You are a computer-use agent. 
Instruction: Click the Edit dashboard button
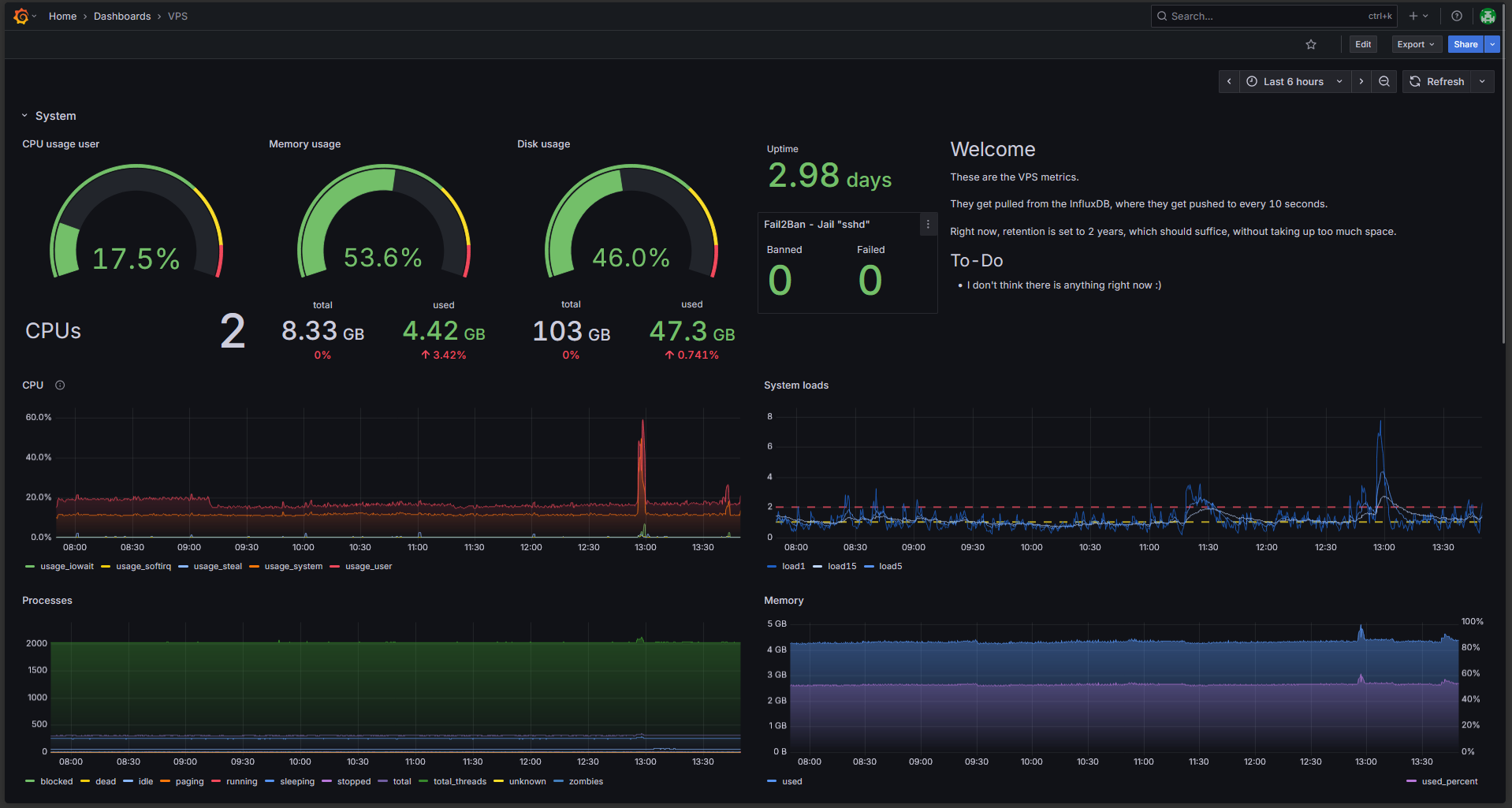point(1363,44)
